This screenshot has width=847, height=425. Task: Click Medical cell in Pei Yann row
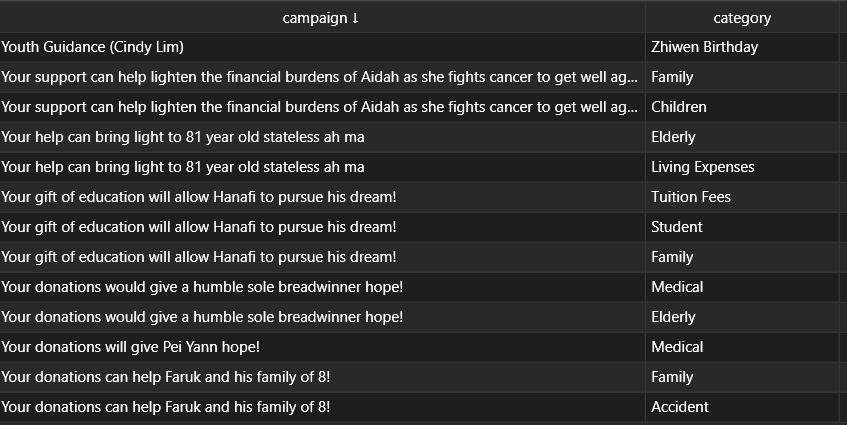(742, 347)
